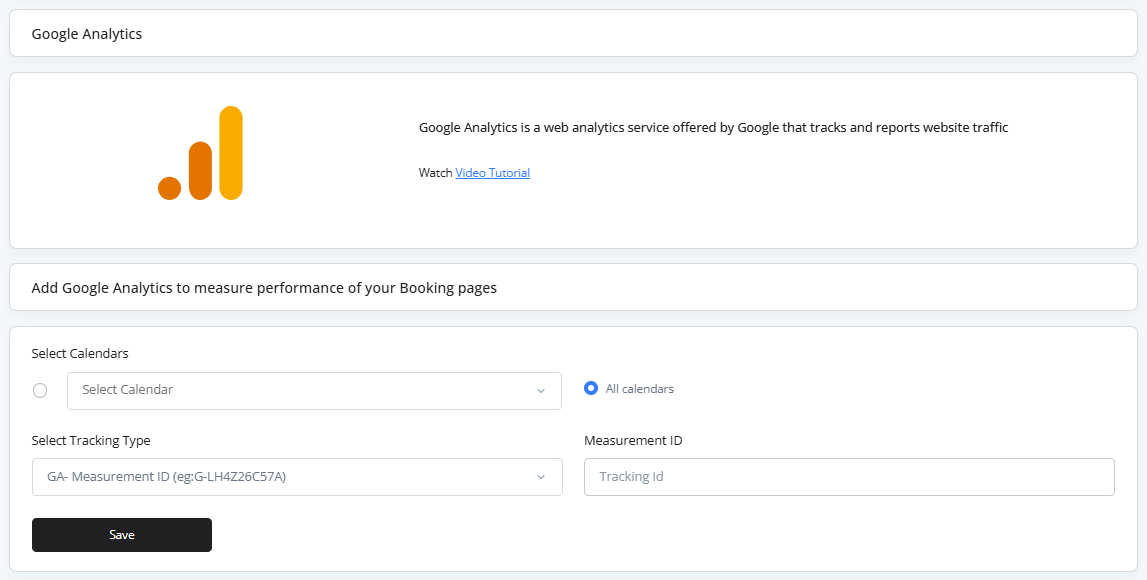Image resolution: width=1147 pixels, height=580 pixels.
Task: Open the Video Tutorial link
Action: (x=492, y=173)
